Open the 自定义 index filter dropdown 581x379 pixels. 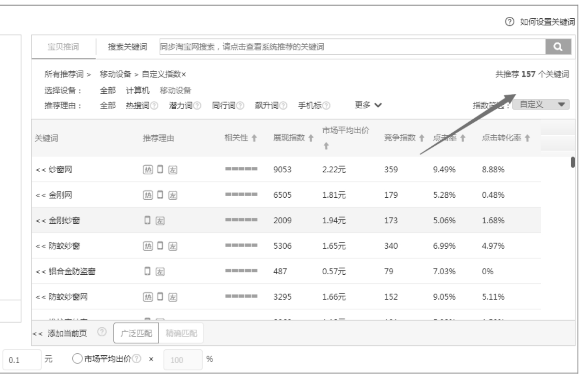click(541, 105)
